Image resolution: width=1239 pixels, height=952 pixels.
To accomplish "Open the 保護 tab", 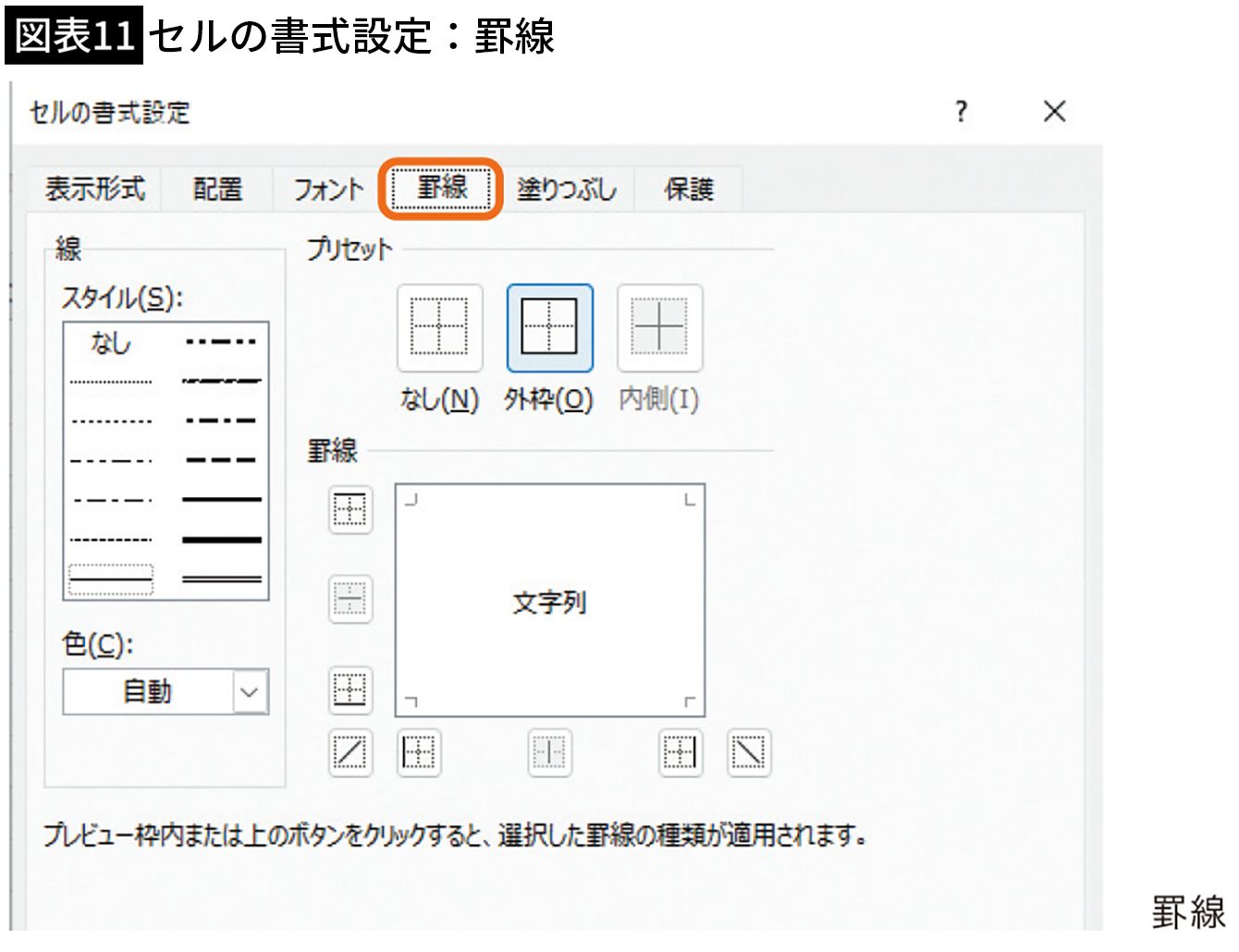I will [689, 189].
